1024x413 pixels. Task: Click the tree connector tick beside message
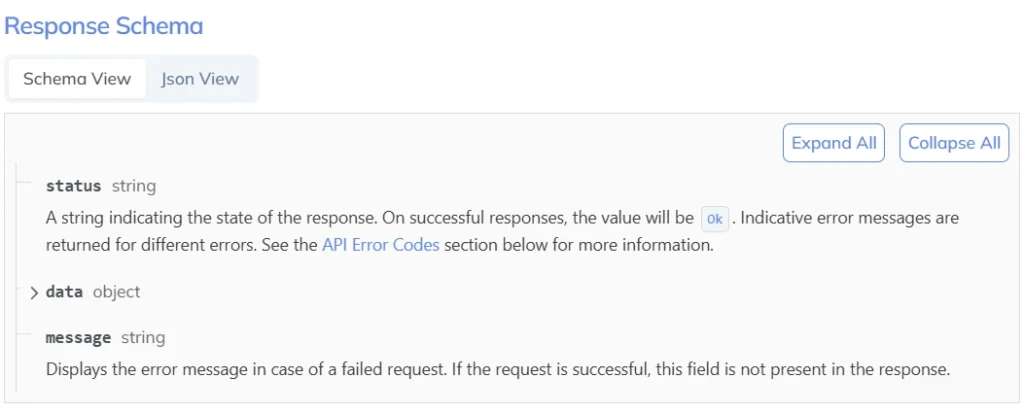click(24, 332)
